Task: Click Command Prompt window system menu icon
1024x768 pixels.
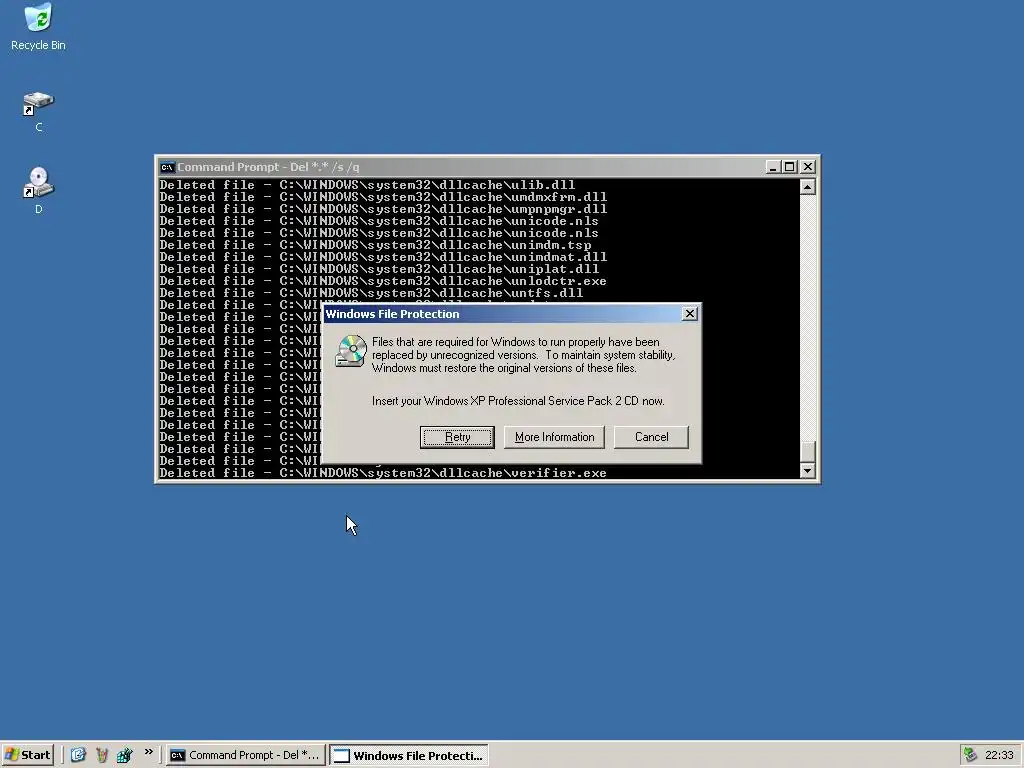Action: click(x=167, y=167)
